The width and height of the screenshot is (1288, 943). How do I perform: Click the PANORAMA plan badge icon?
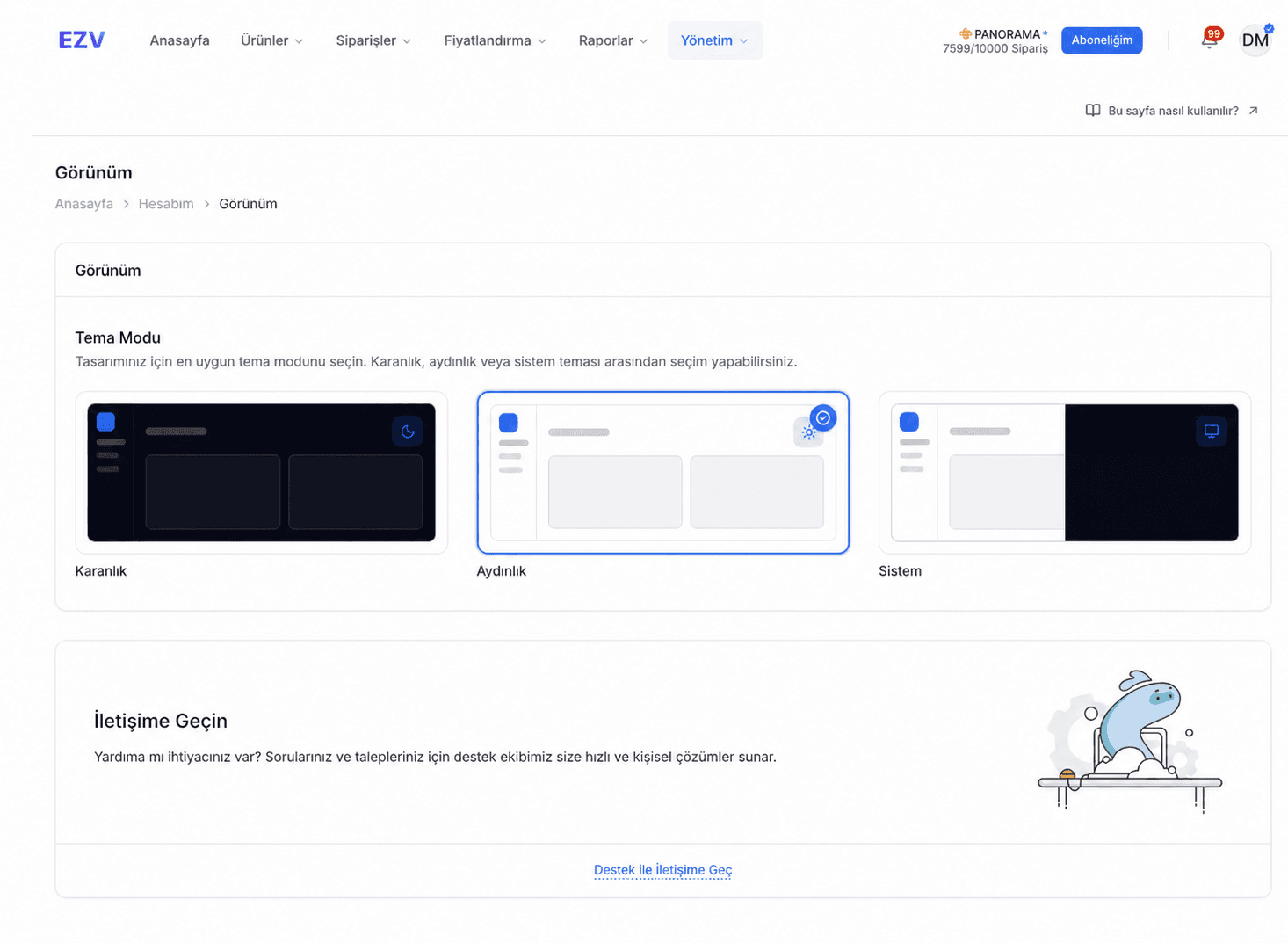(966, 34)
